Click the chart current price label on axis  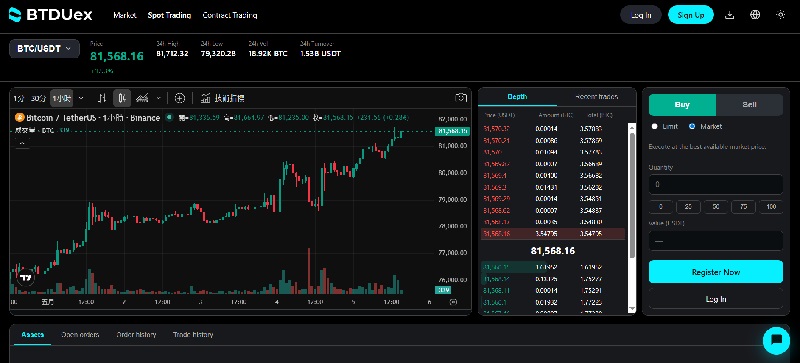click(452, 131)
